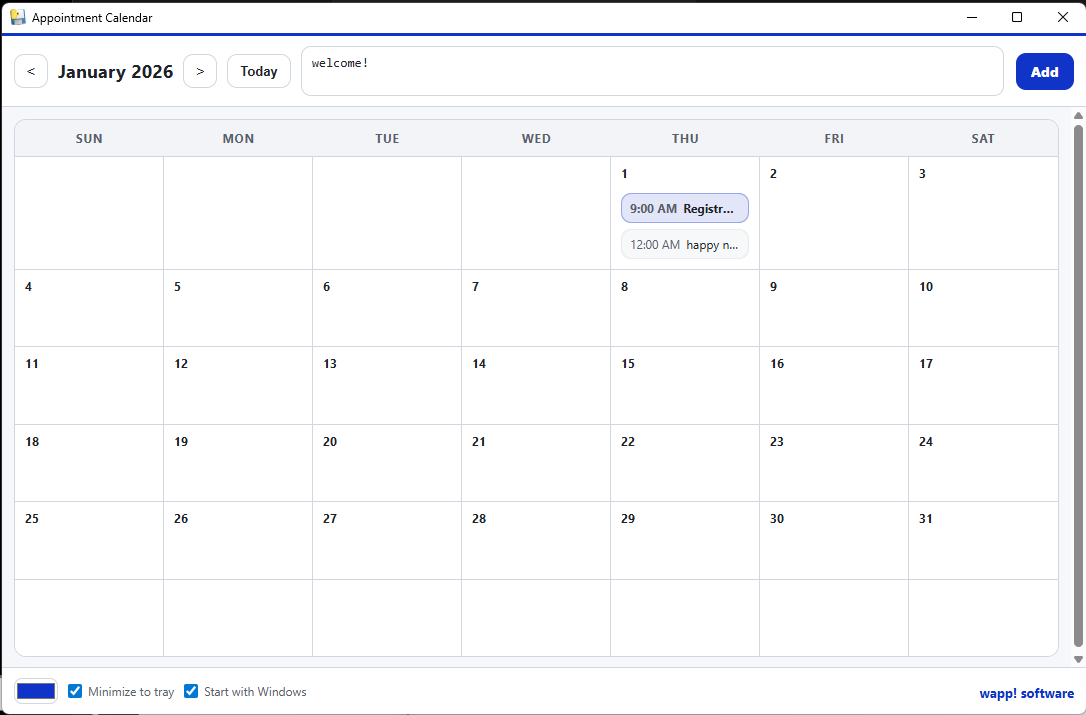
Task: Click the scrollbar up arrow on the right edge
Action: 1077,116
